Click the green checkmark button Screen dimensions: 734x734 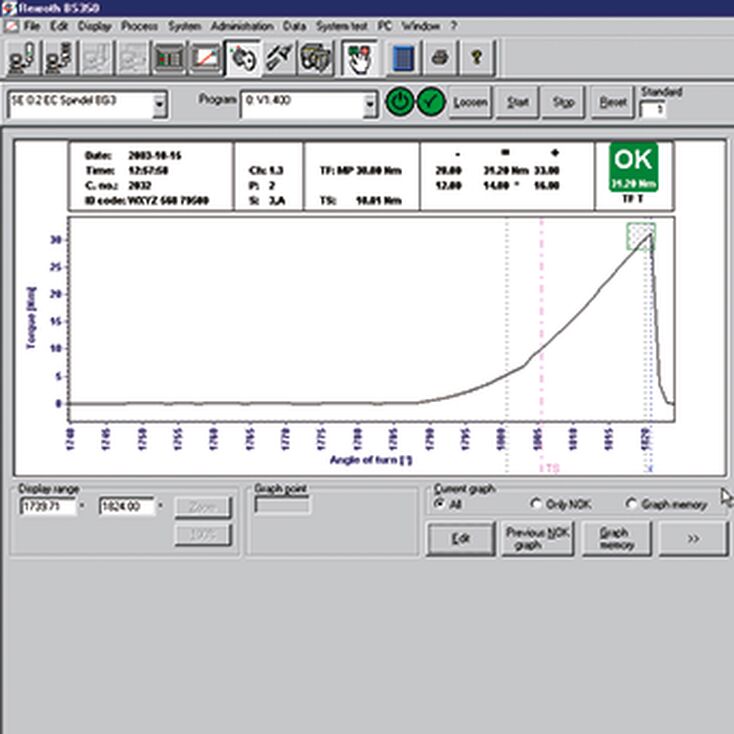pos(431,102)
